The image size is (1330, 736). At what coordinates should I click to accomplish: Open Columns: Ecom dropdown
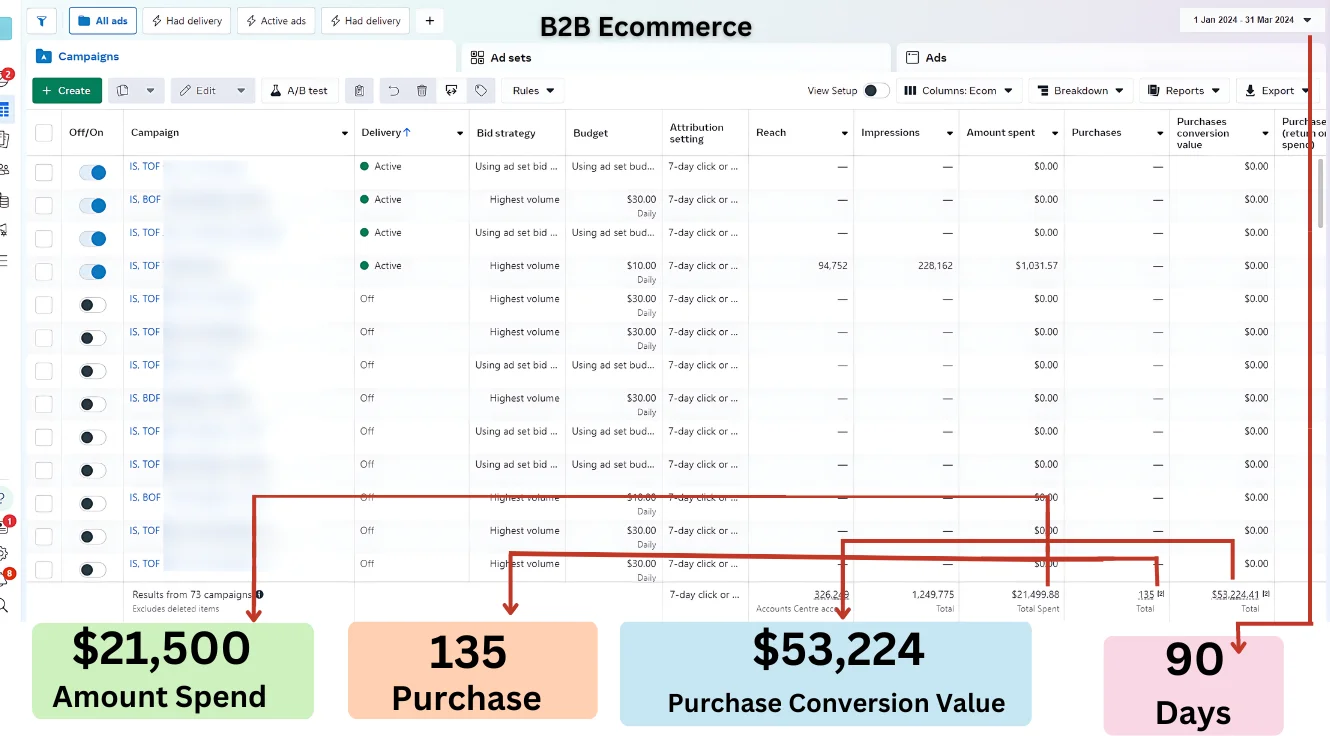coord(959,91)
